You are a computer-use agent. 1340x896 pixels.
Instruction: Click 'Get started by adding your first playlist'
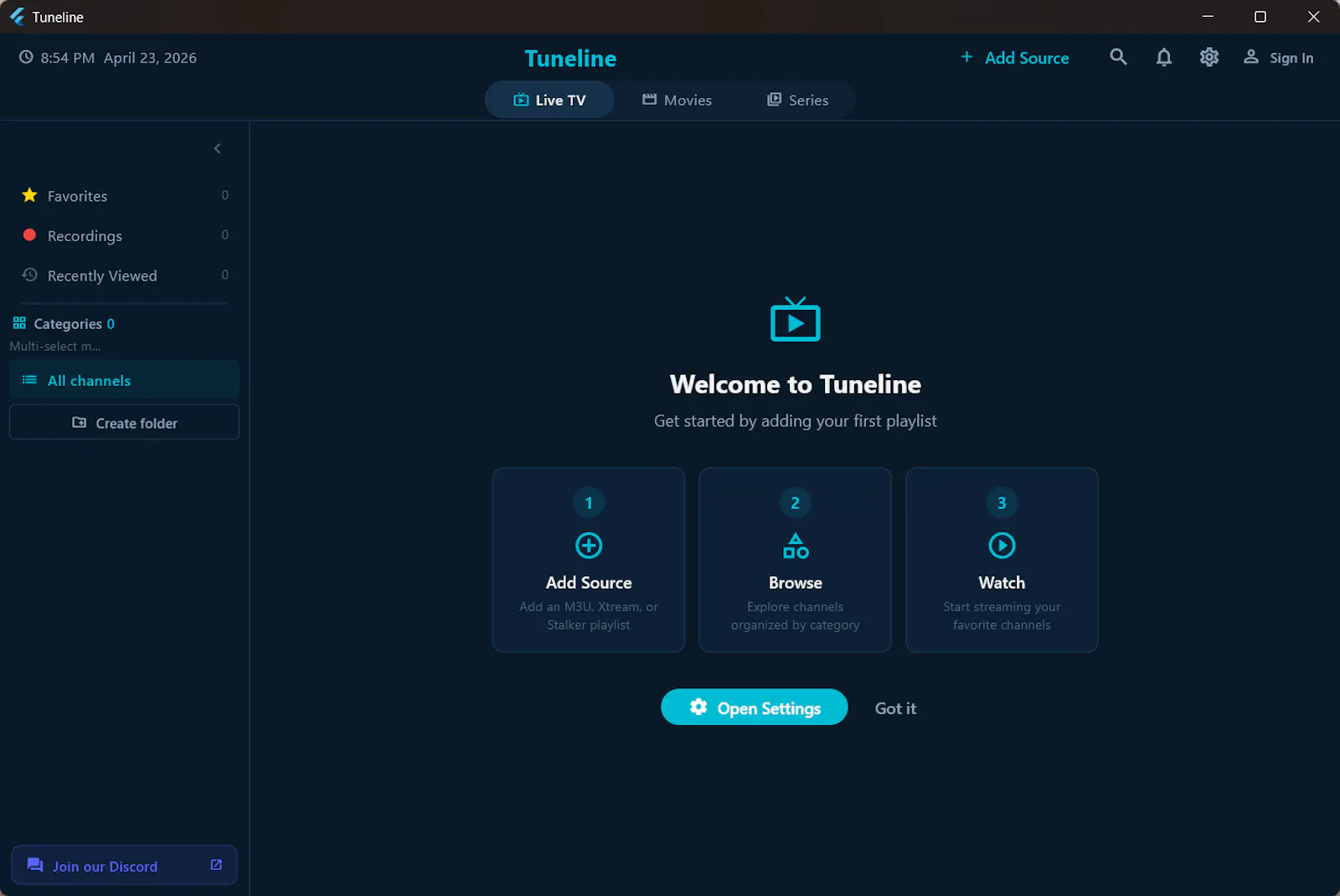795,420
